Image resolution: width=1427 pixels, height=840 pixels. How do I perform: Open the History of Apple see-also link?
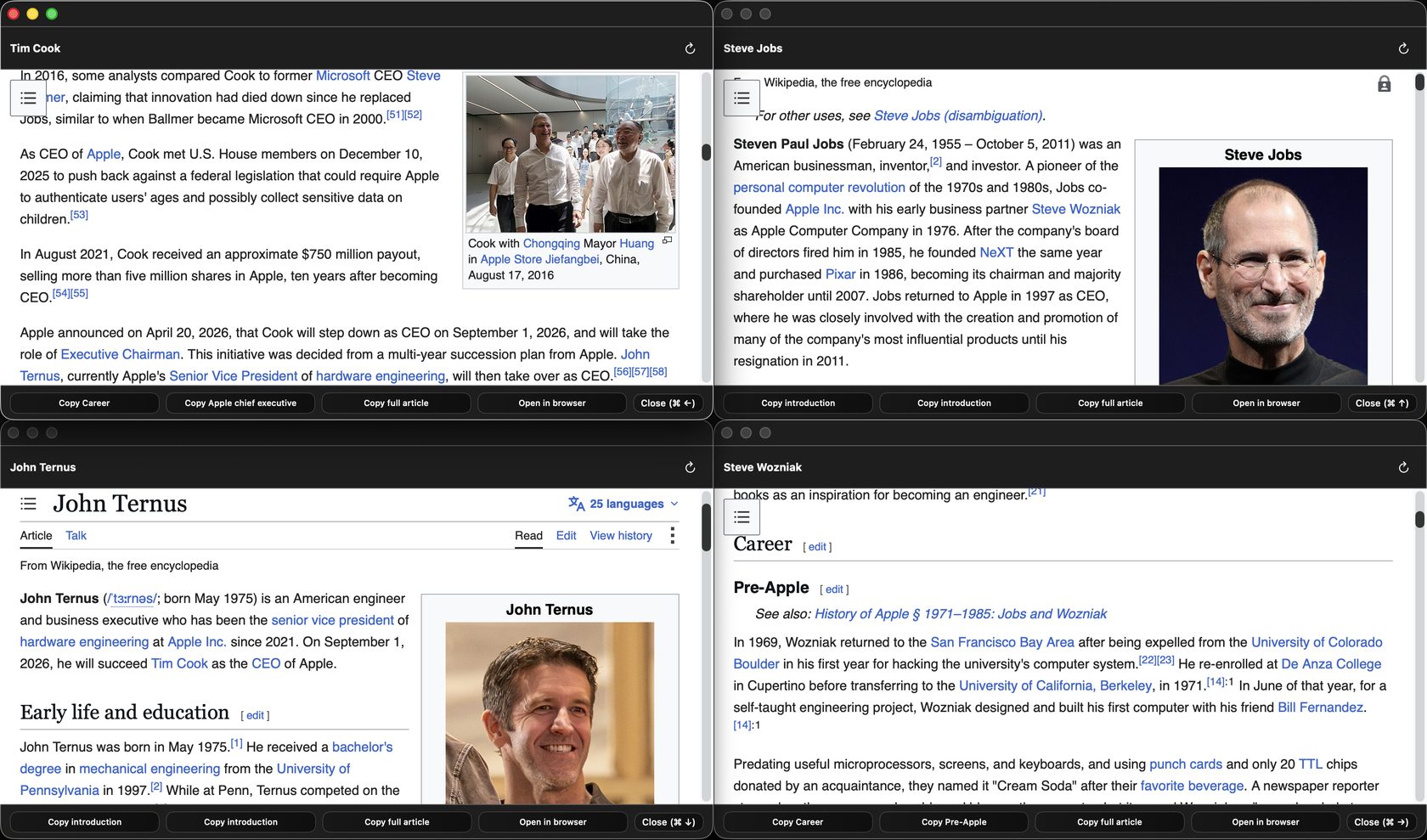point(961,614)
